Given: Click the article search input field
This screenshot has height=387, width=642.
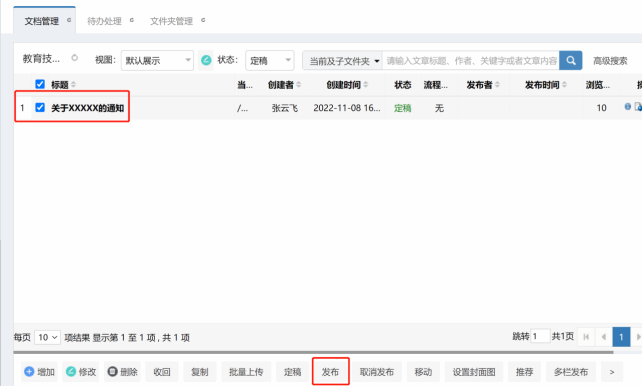Looking at the screenshot, I should [471, 61].
